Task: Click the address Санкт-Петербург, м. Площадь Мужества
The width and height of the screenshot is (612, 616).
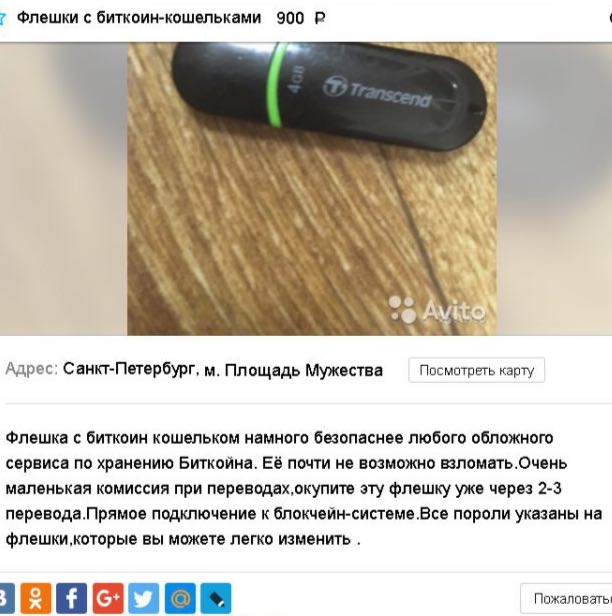Action: (x=223, y=370)
